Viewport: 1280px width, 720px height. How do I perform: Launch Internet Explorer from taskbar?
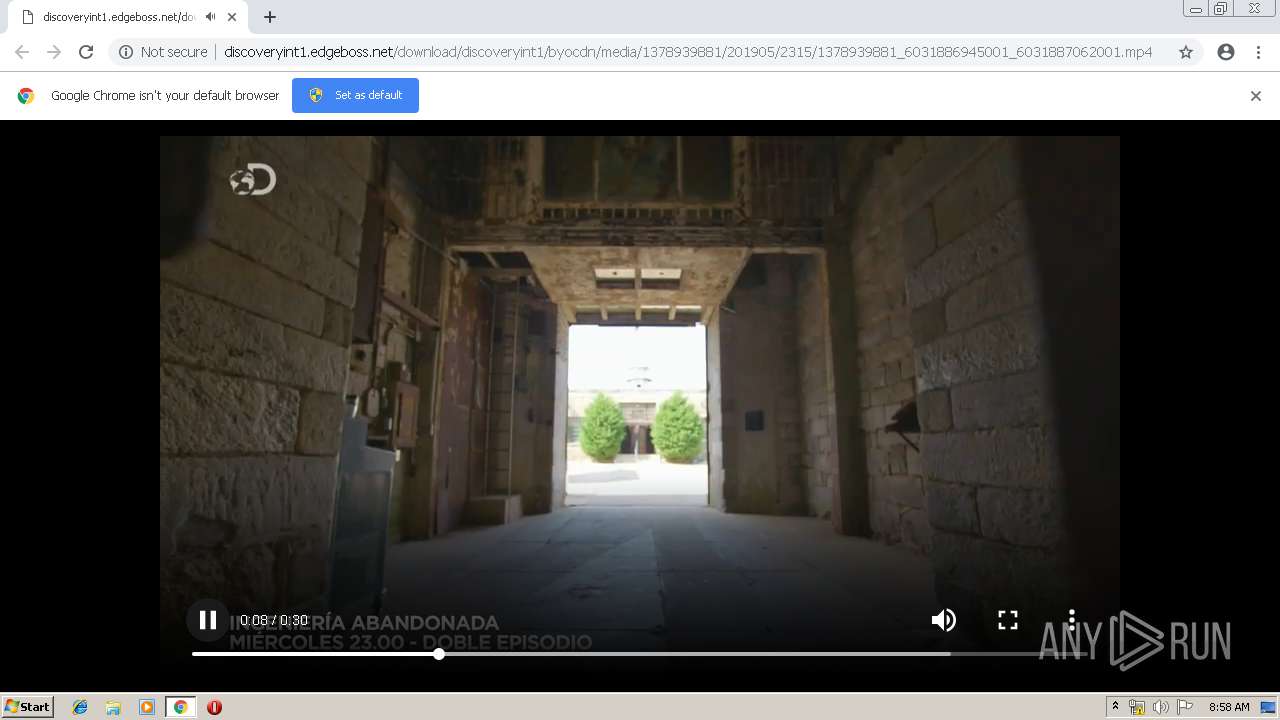point(80,707)
